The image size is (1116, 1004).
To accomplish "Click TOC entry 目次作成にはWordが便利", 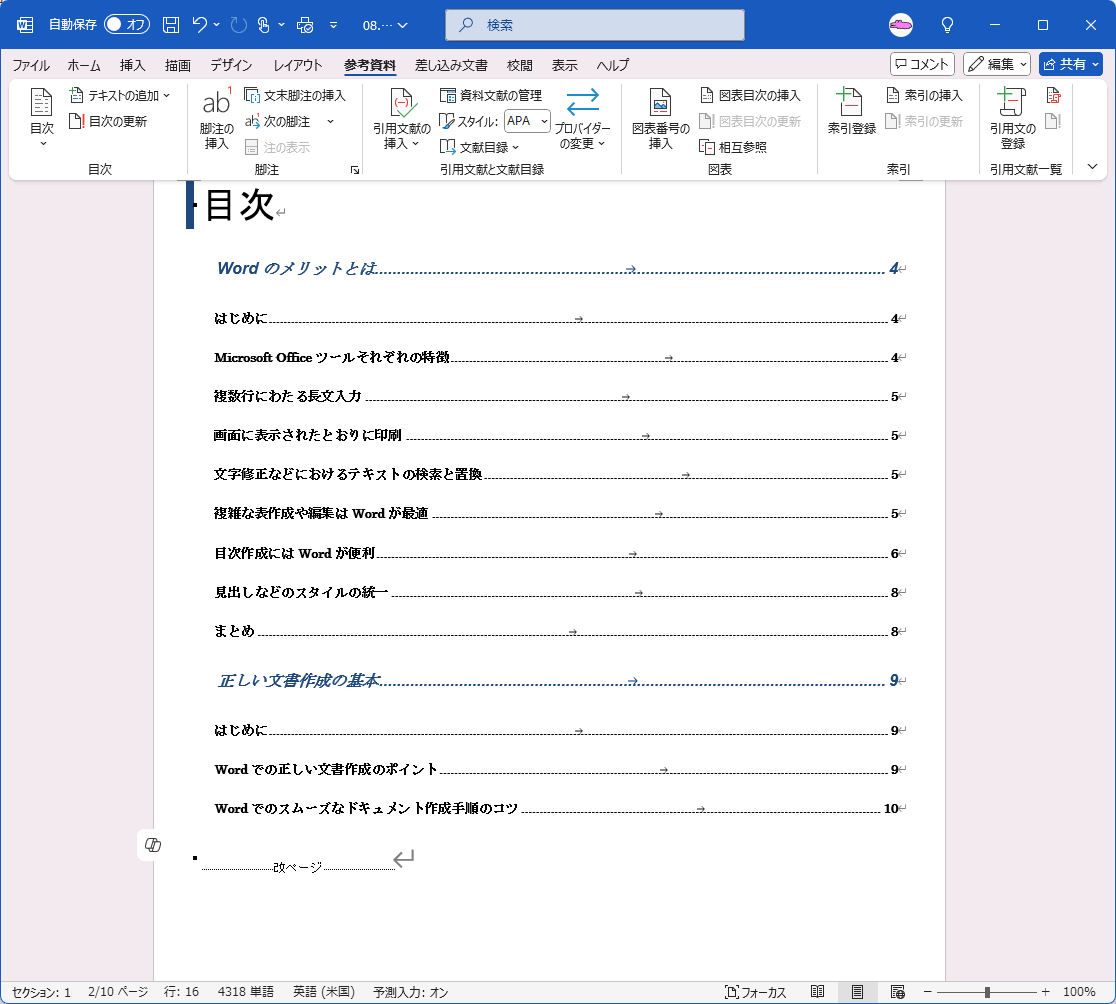I will pyautogui.click(x=559, y=553).
